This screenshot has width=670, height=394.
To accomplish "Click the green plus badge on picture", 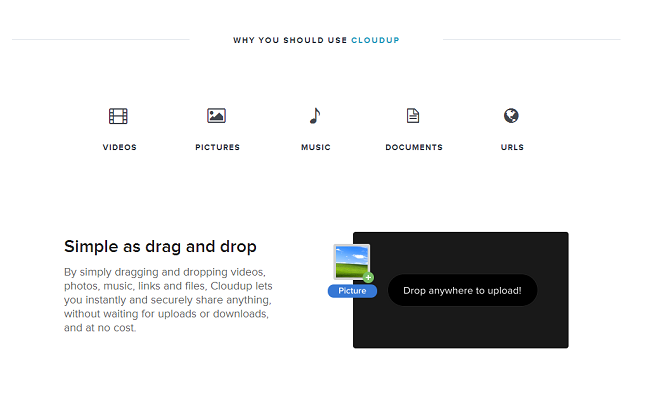I will point(368,277).
